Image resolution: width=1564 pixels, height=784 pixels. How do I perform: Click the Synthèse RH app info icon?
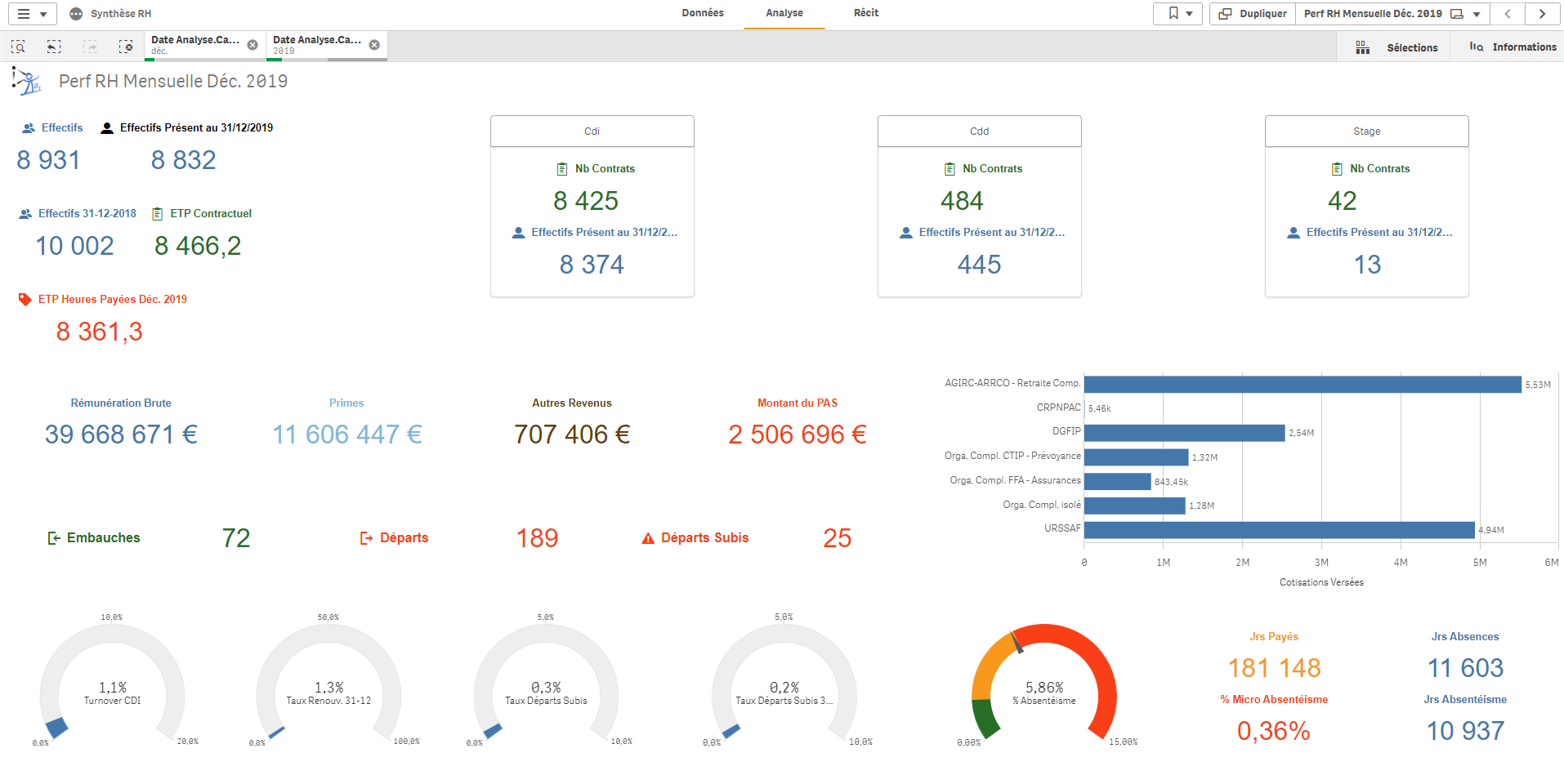pos(76,14)
